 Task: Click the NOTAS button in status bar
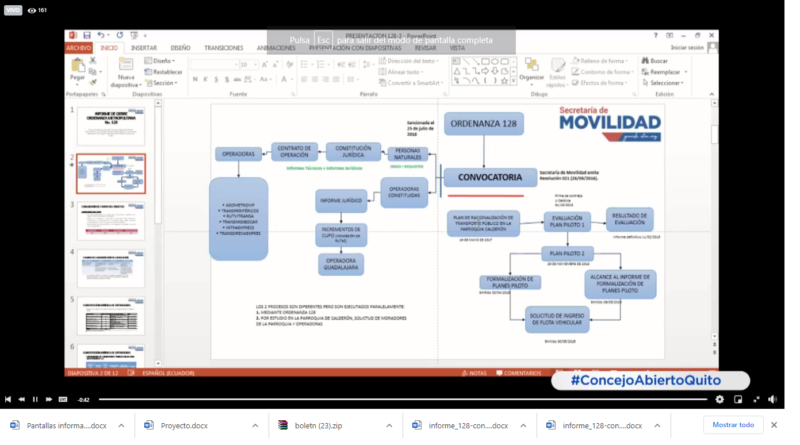[476, 373]
